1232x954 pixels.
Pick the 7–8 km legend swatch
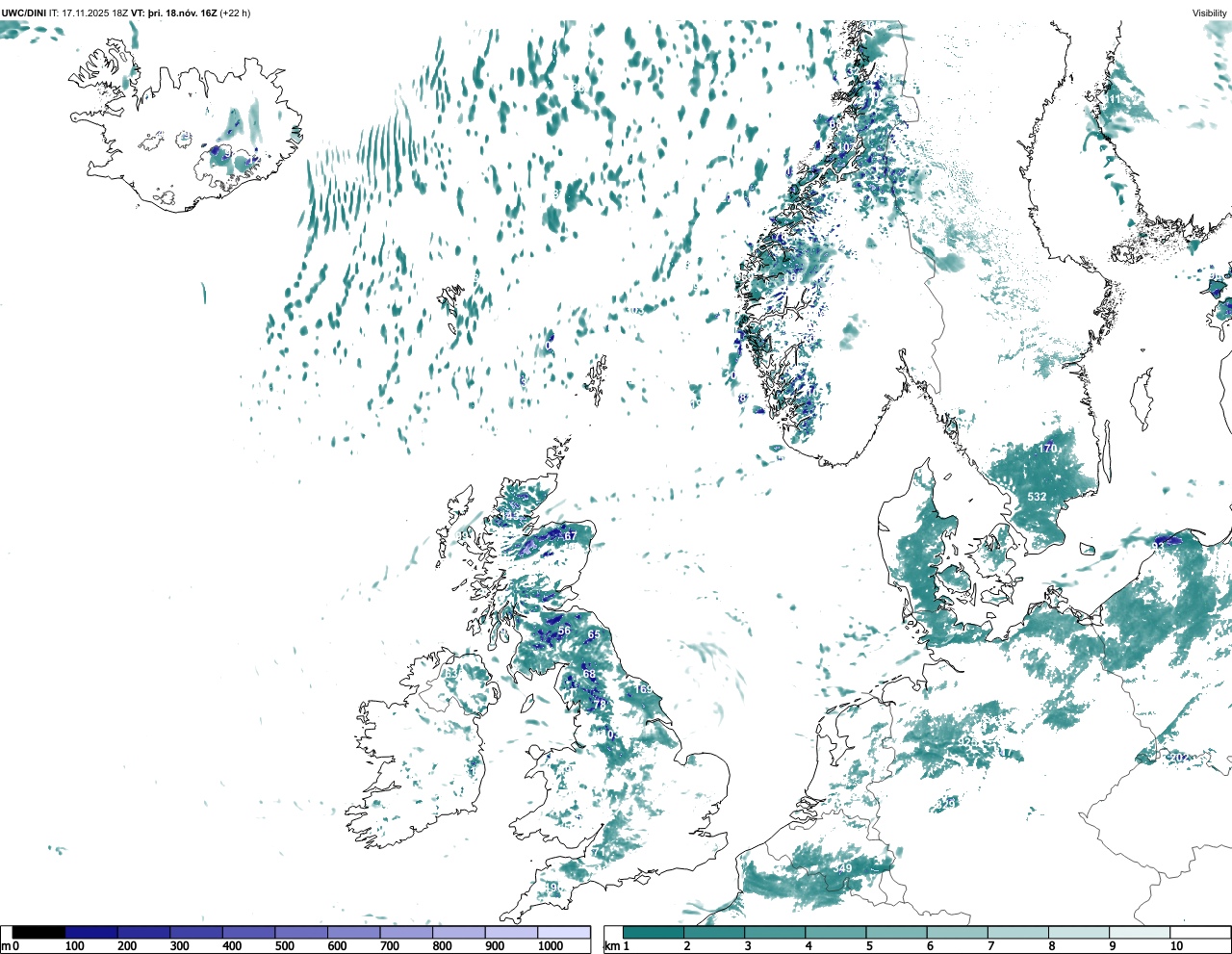coord(1017,932)
